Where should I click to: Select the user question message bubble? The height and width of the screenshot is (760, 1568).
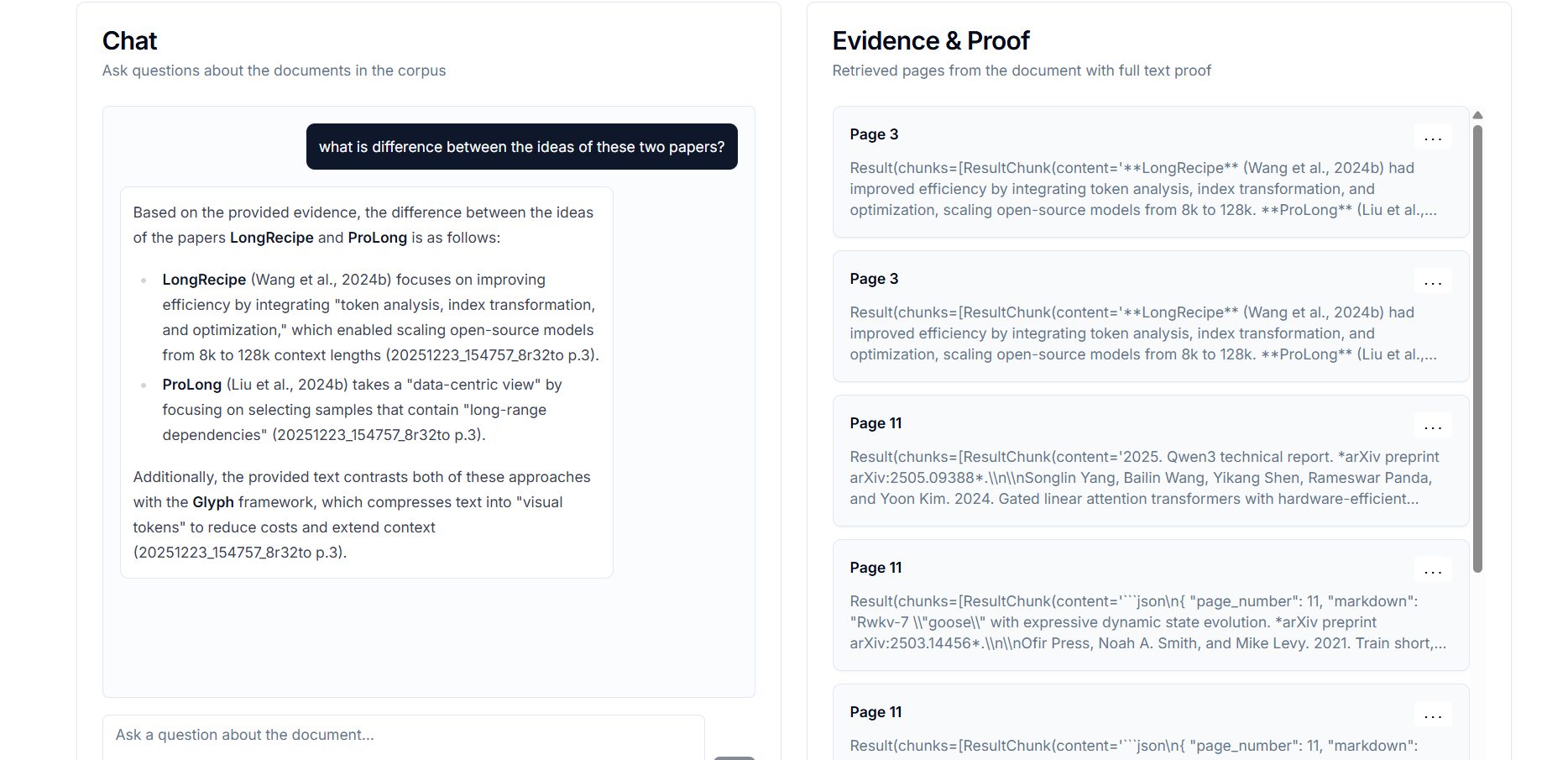pos(521,147)
